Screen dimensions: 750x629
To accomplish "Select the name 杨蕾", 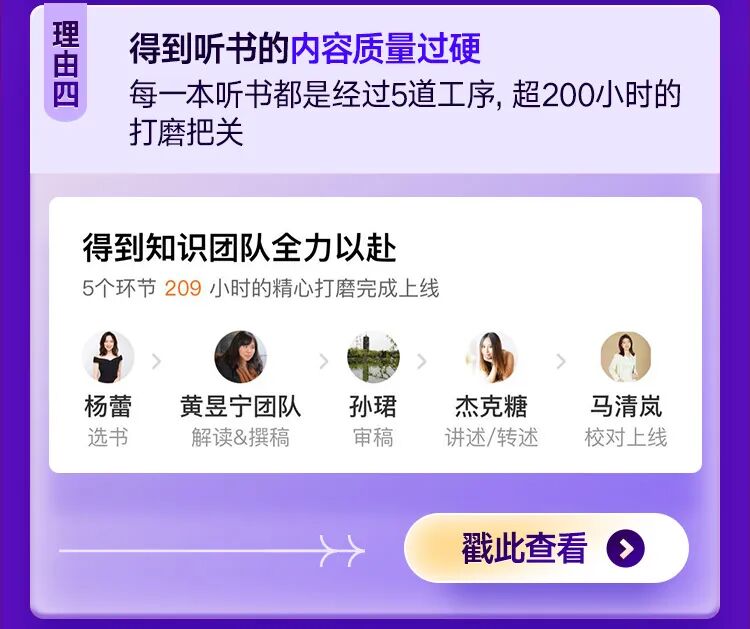I will [108, 407].
